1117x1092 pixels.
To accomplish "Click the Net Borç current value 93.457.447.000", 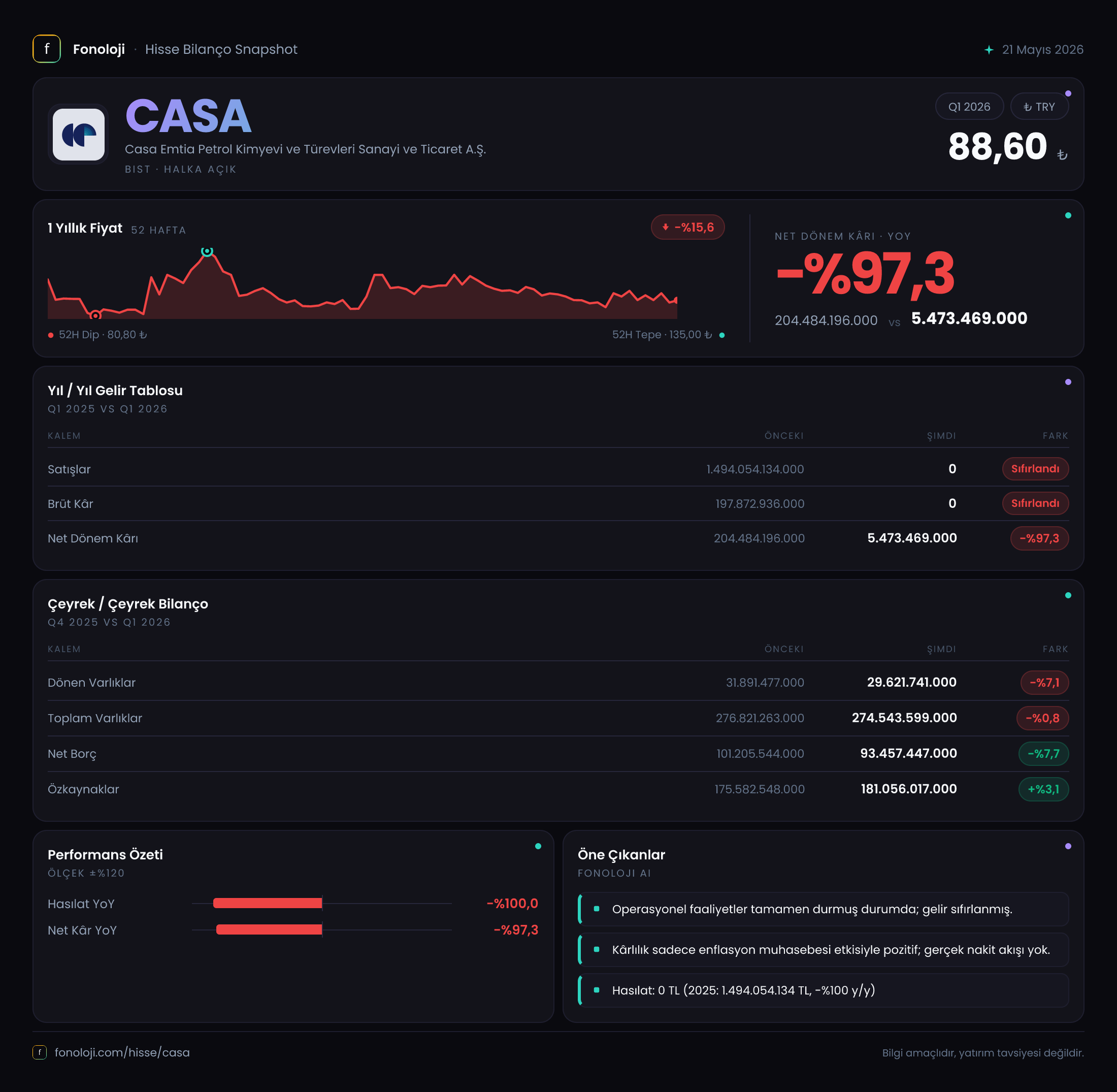I will click(908, 753).
